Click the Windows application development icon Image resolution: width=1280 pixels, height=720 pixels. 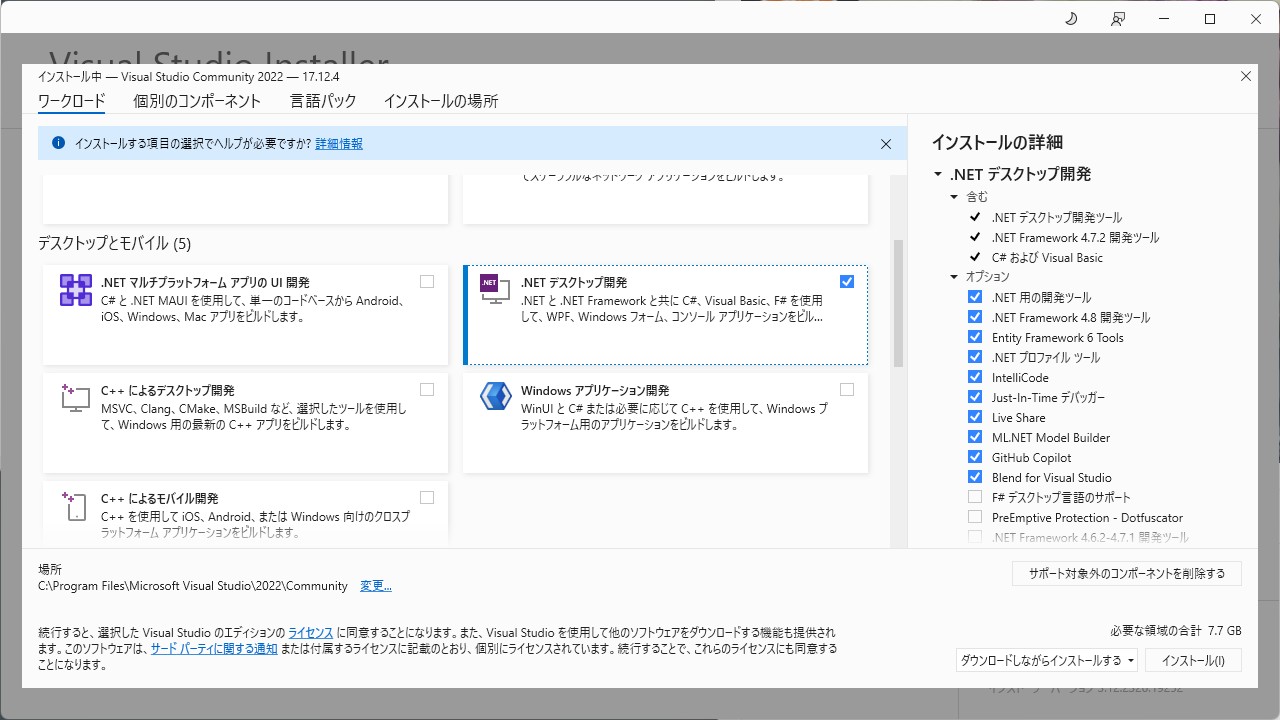pos(495,396)
